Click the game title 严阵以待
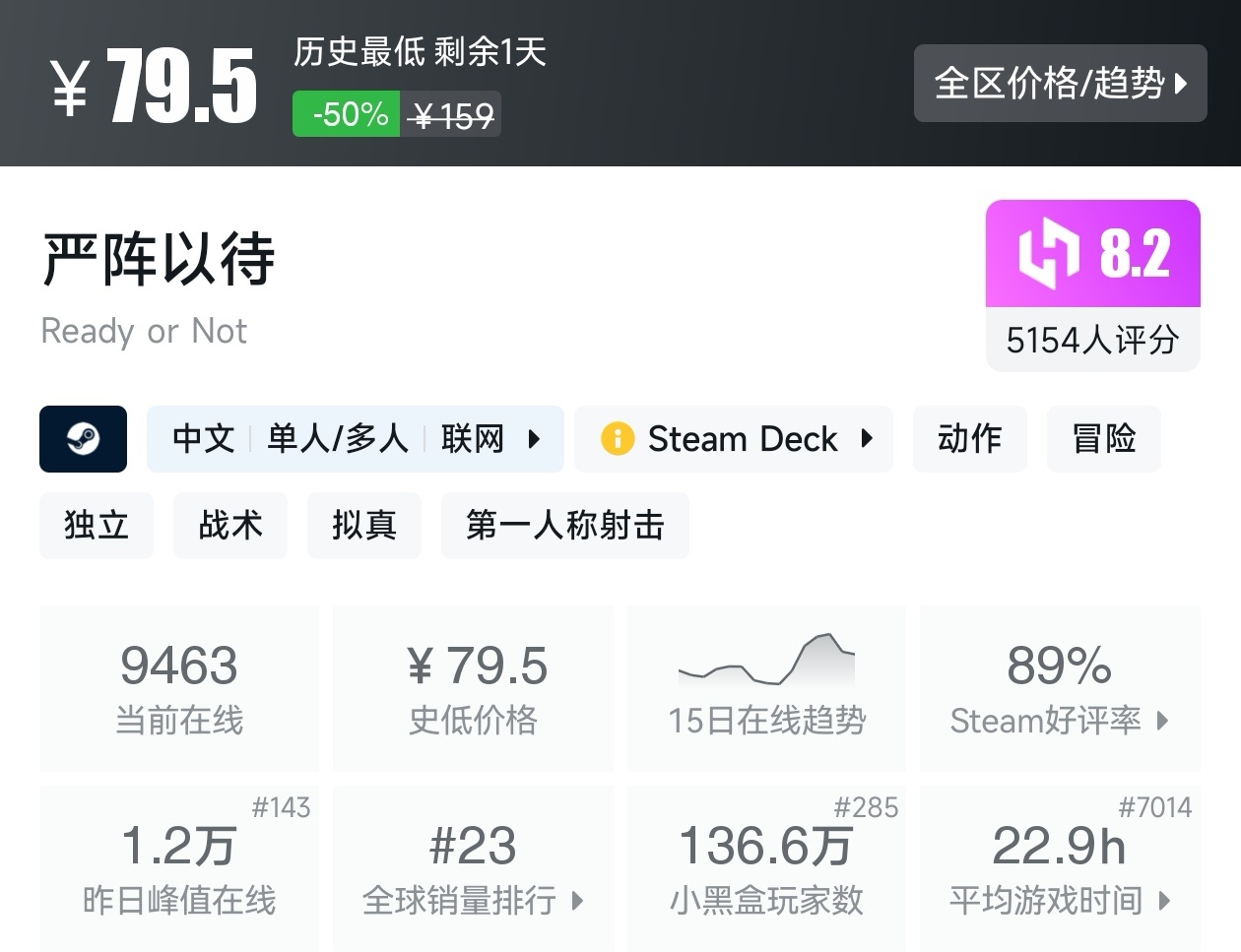This screenshot has height=952, width=1241. (x=158, y=259)
